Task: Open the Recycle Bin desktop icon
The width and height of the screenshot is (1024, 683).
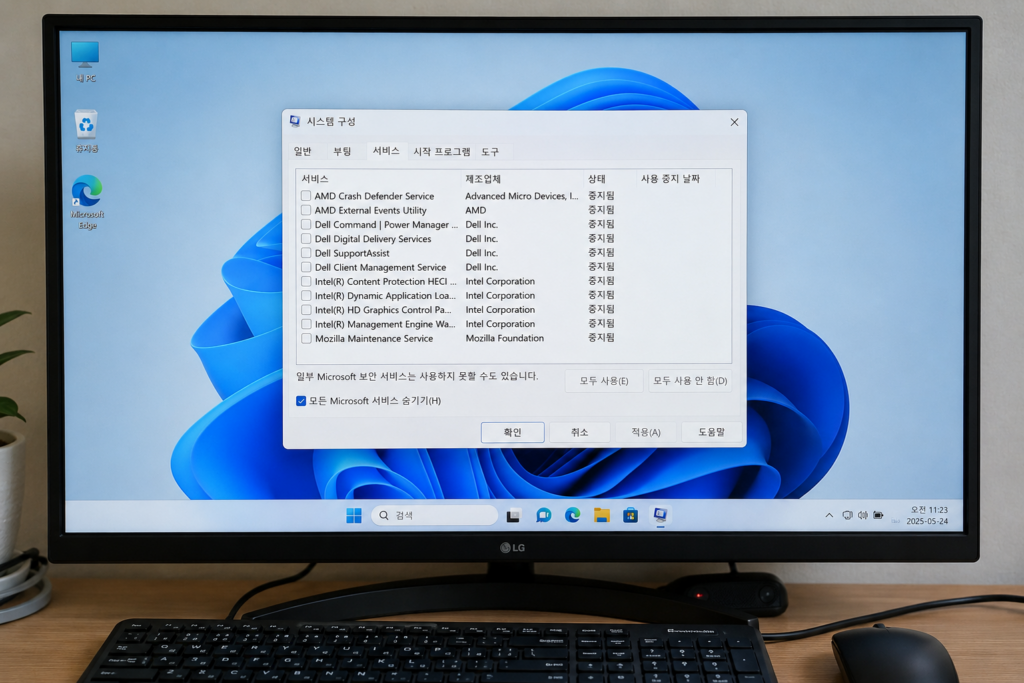Action: click(86, 131)
